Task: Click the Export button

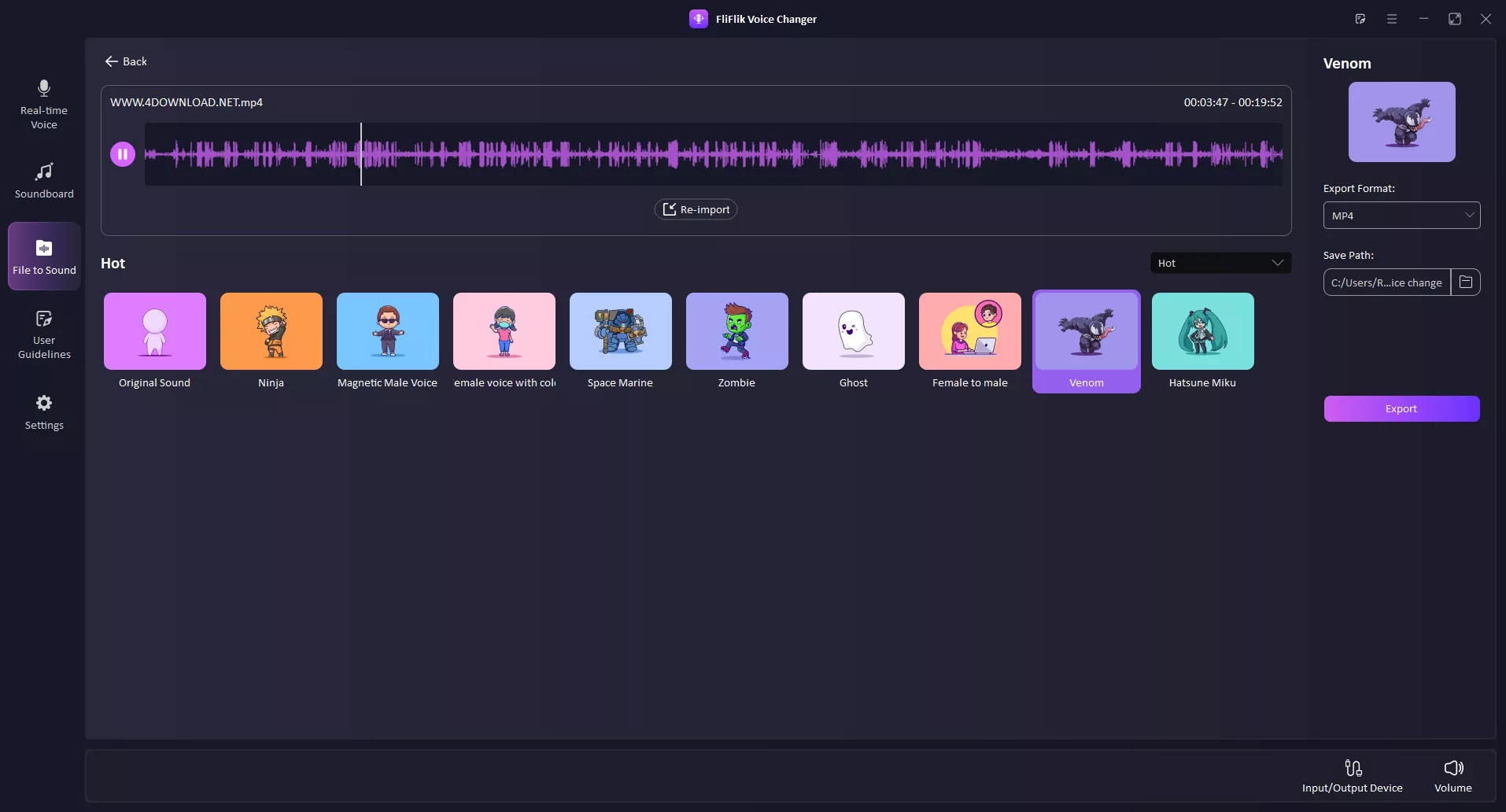Action: click(1401, 408)
